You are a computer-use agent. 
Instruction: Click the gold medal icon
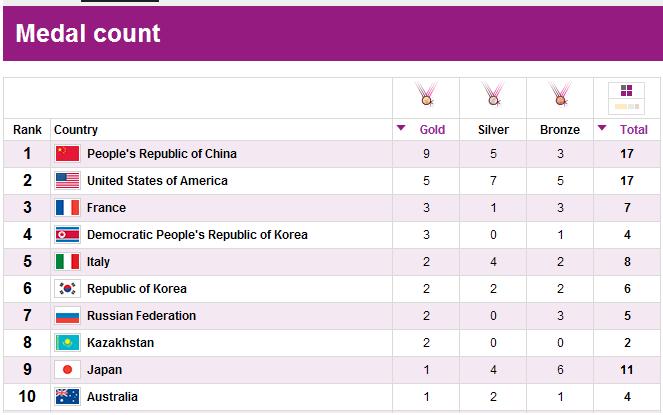(426, 94)
